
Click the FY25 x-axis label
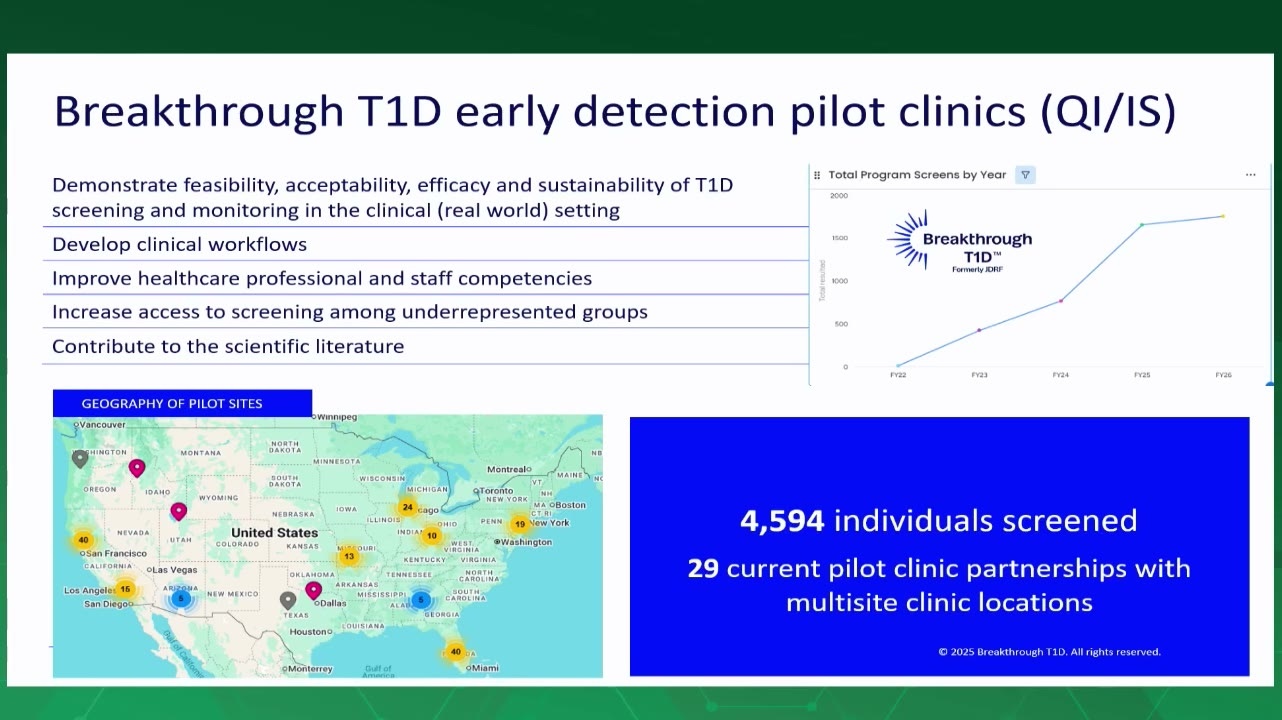coord(1142,375)
